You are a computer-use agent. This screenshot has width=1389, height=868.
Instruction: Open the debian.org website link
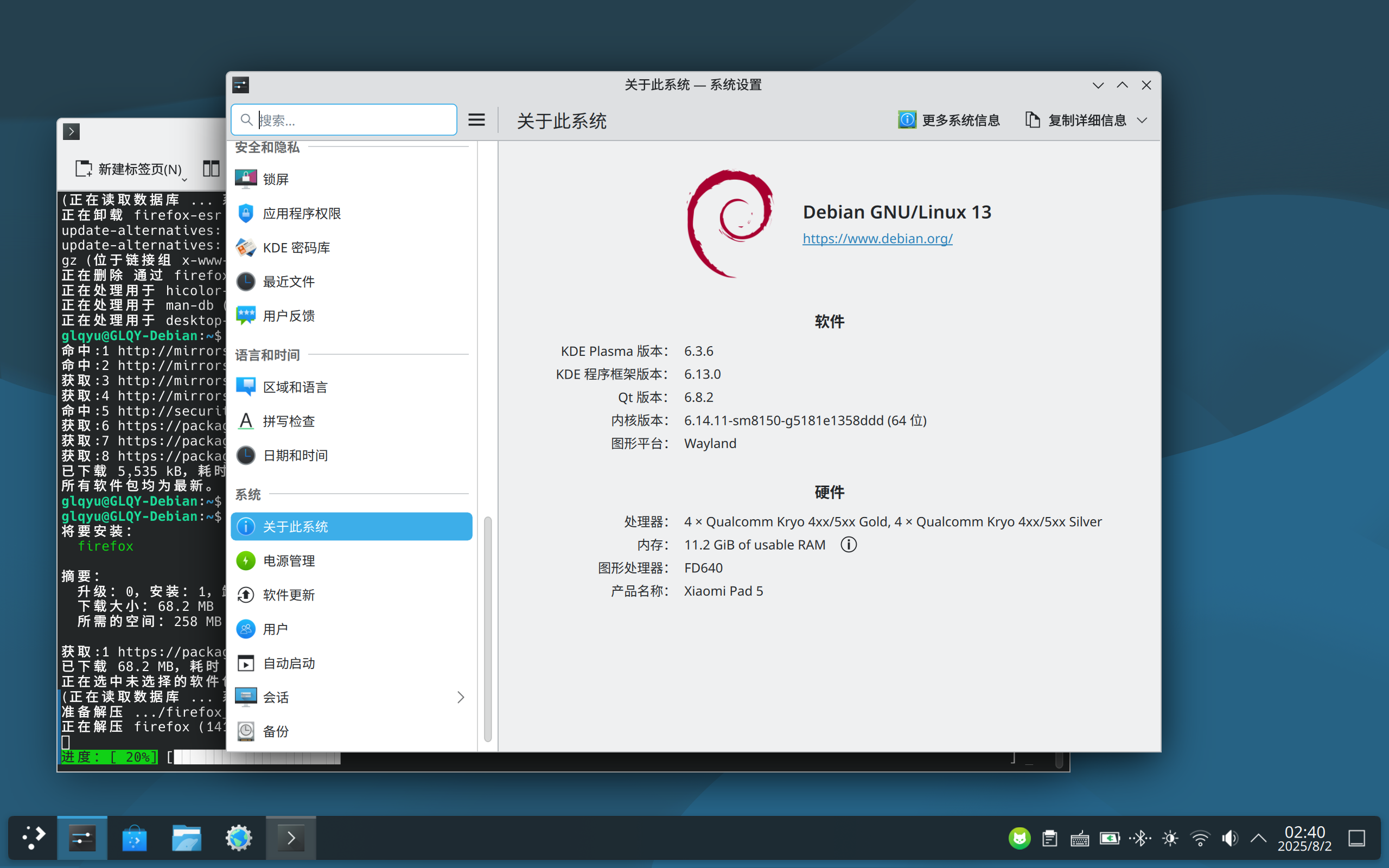coord(877,238)
